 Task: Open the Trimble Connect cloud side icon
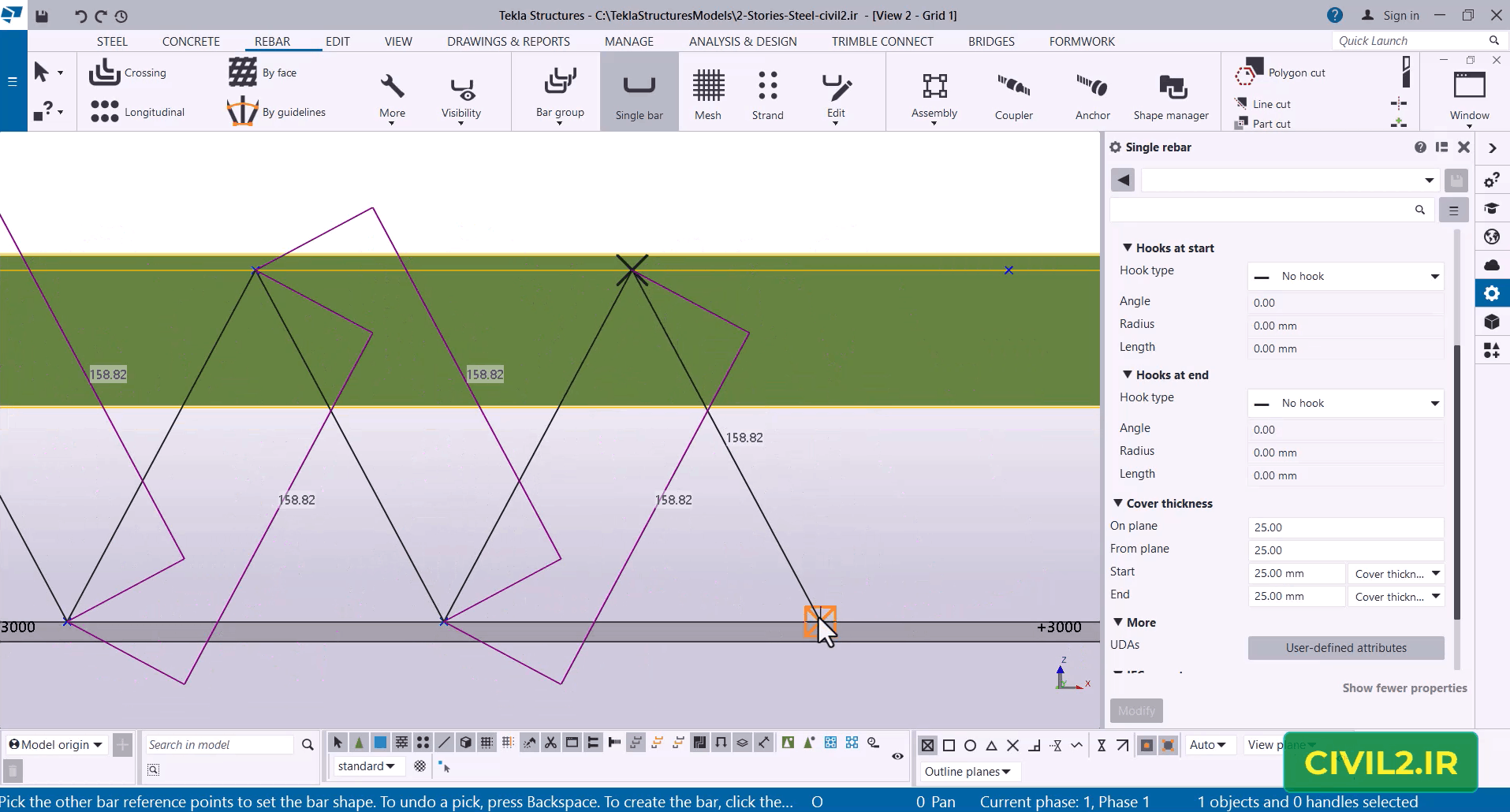1492,265
